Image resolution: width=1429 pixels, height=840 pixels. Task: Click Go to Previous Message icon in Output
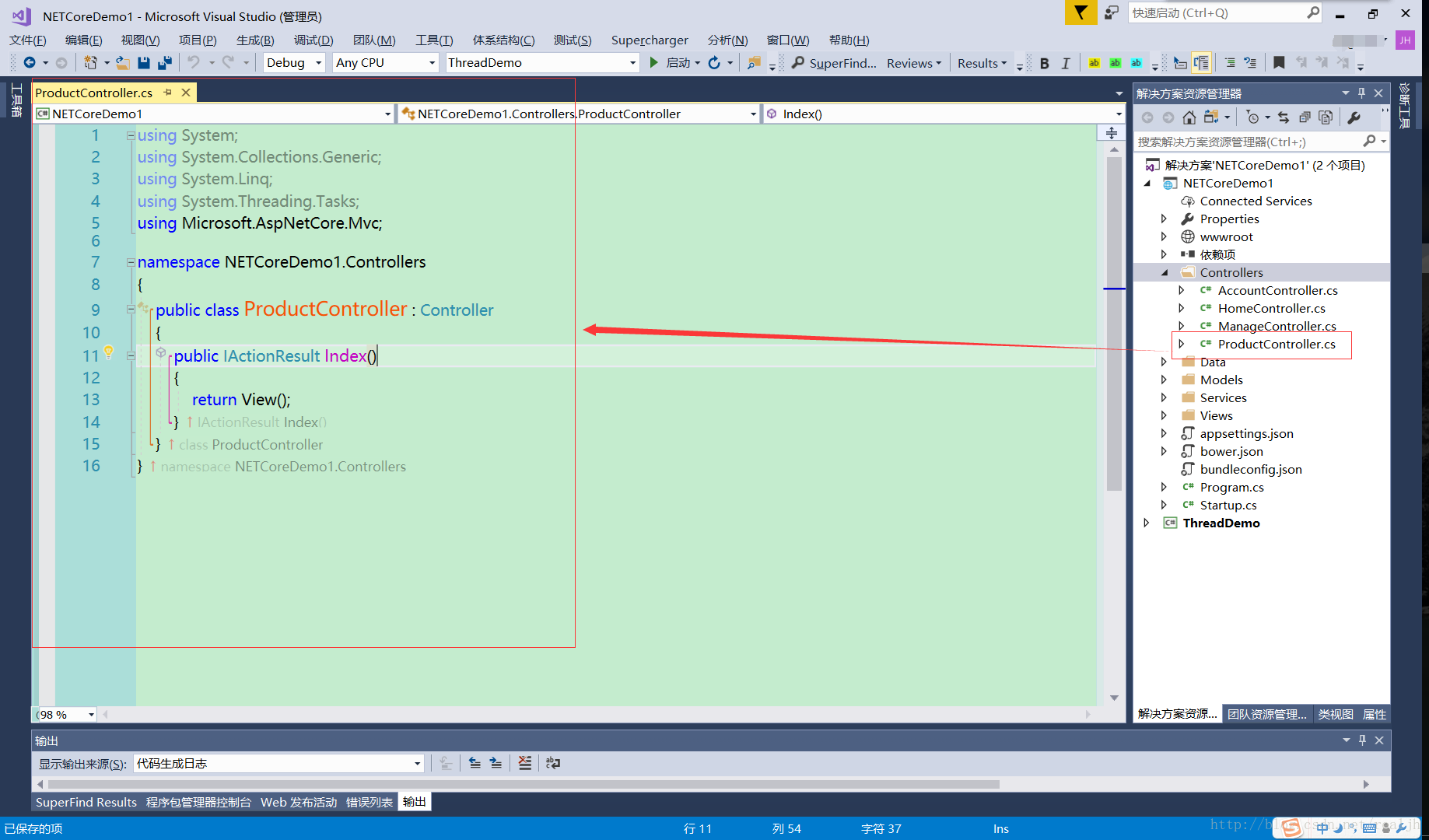pyautogui.click(x=475, y=763)
